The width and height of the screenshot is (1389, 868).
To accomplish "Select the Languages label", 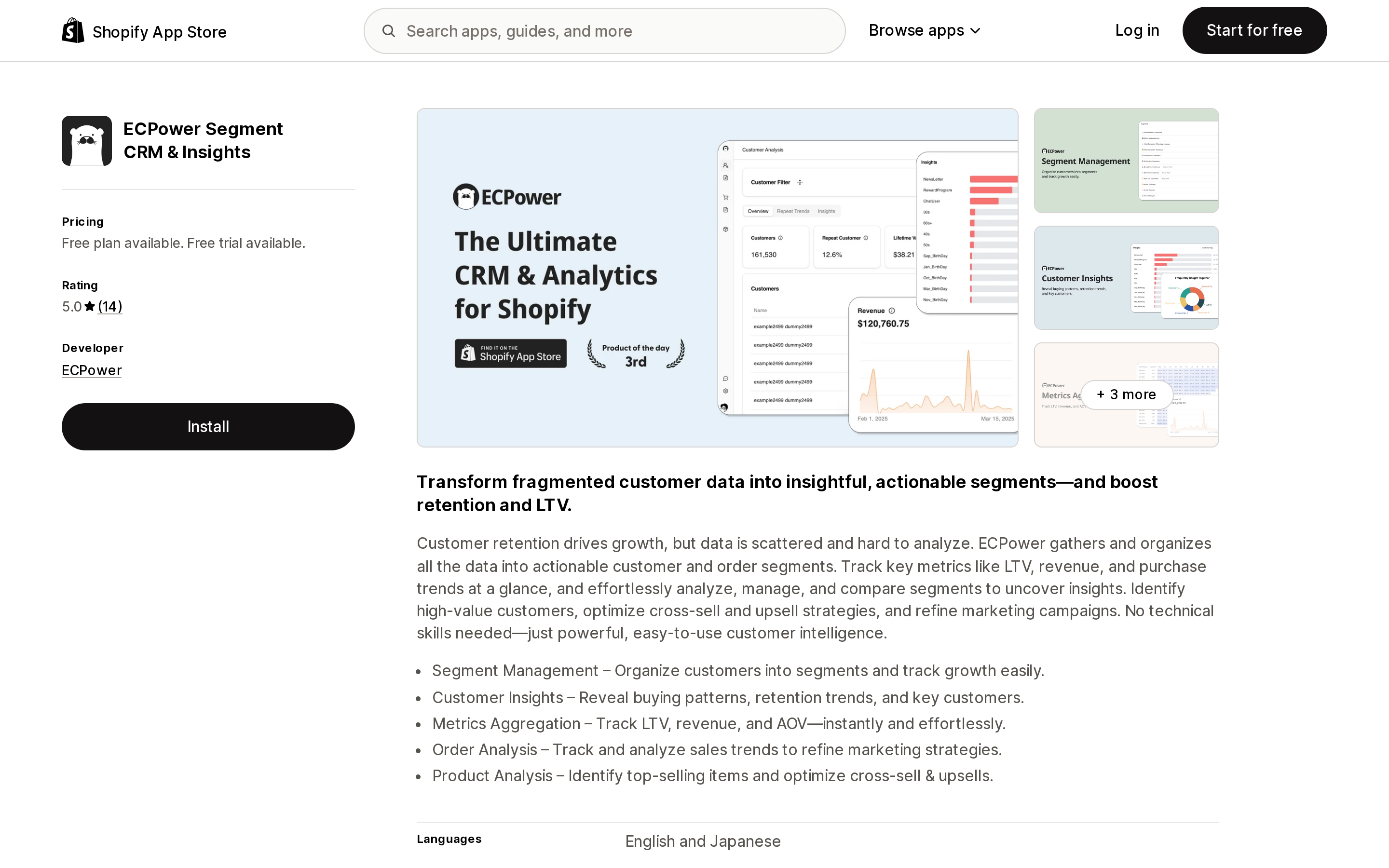I will pyautogui.click(x=449, y=839).
